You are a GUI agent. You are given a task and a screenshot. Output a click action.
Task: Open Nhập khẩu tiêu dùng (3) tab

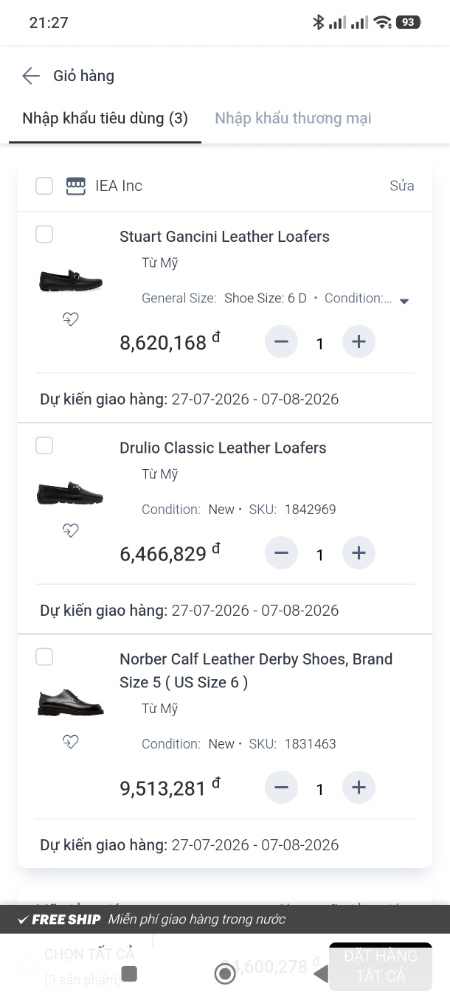click(x=105, y=118)
